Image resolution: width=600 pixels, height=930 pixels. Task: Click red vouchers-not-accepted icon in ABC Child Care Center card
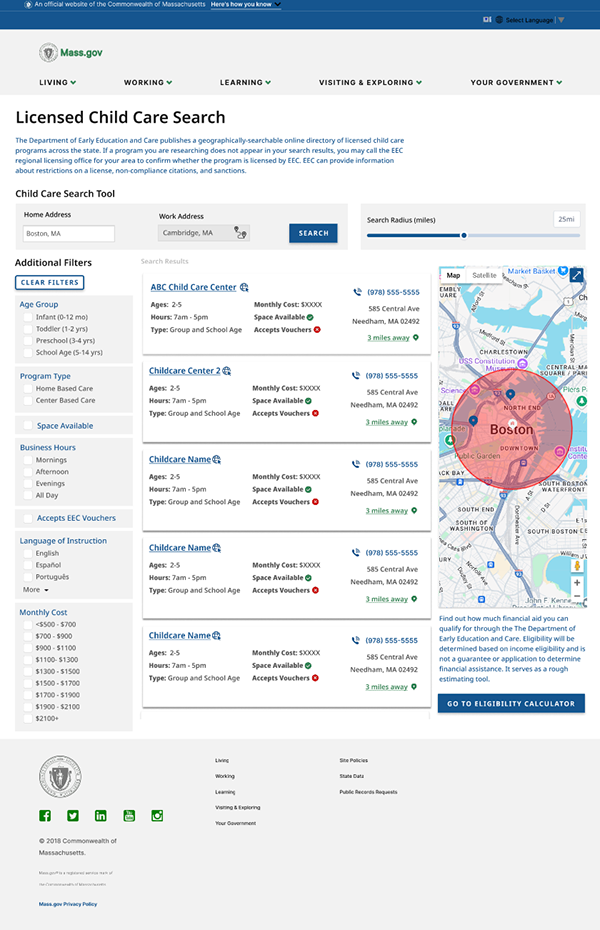[317, 330]
